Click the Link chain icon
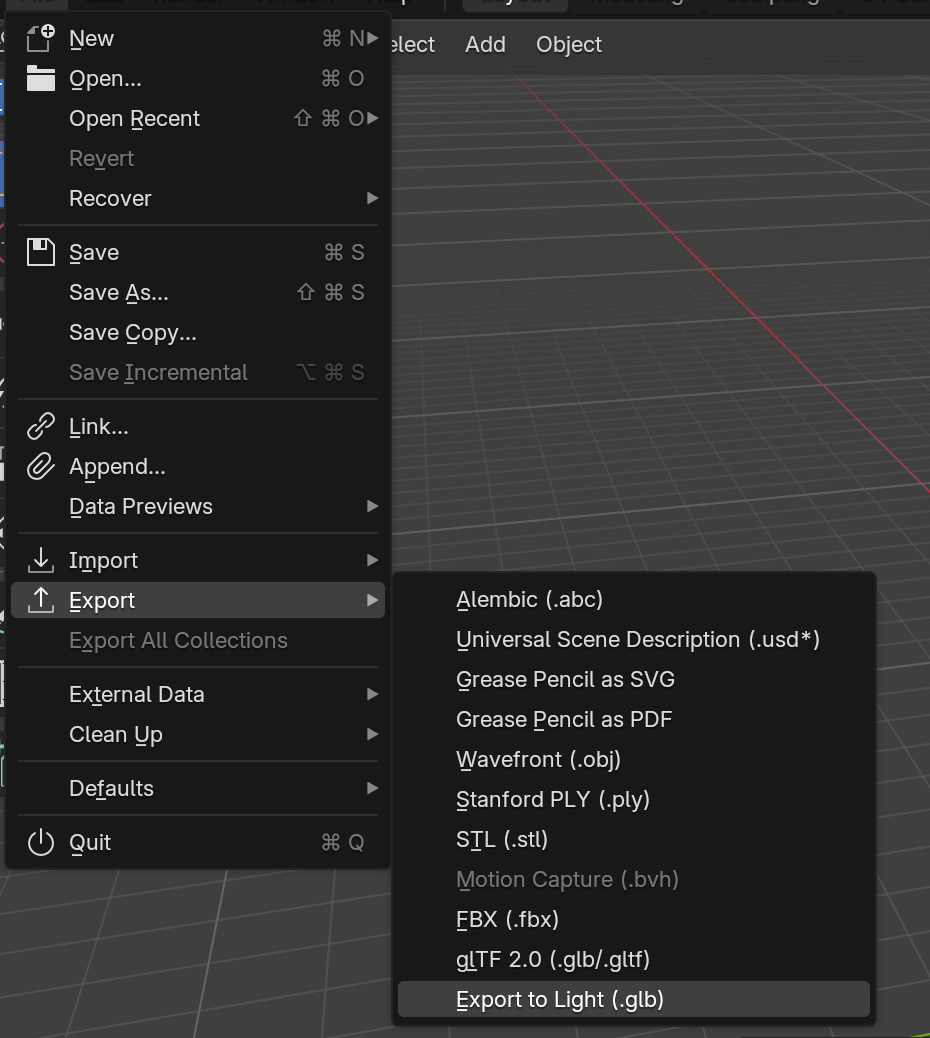Viewport: 930px width, 1038px height. pyautogui.click(x=40, y=426)
